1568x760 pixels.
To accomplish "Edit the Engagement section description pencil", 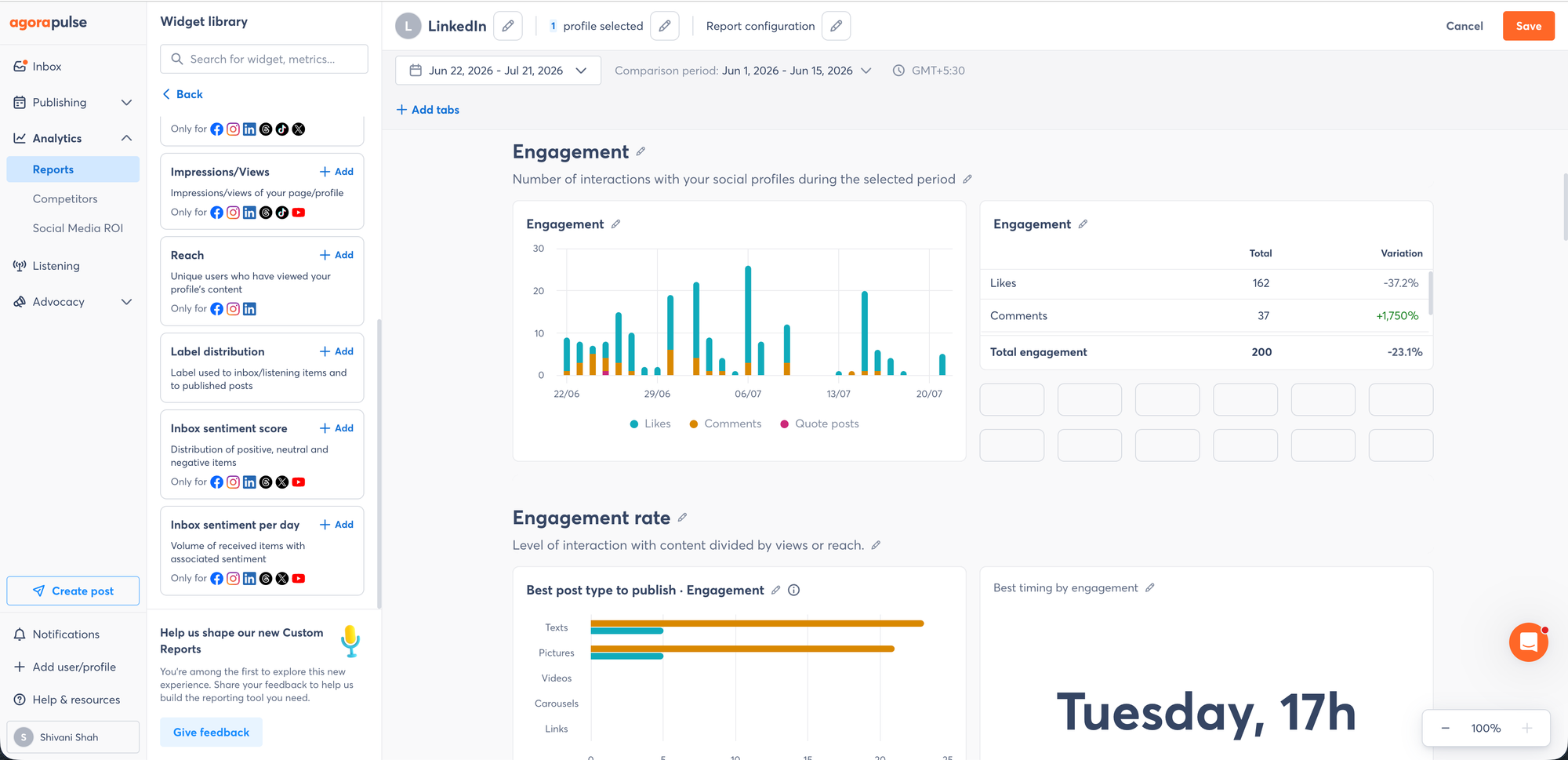I will tap(967, 179).
